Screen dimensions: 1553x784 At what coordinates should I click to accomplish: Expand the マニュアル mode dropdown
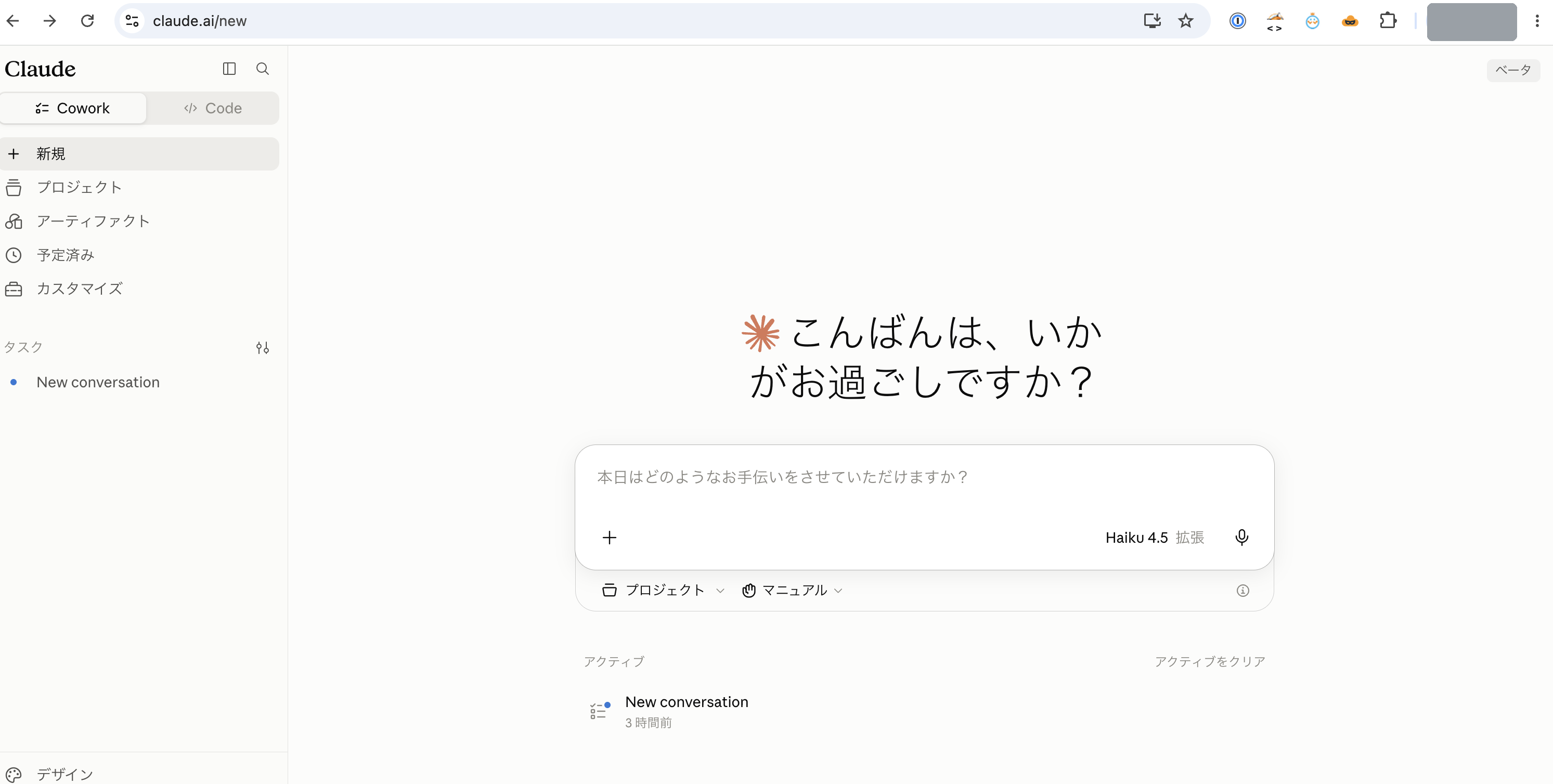pos(792,591)
